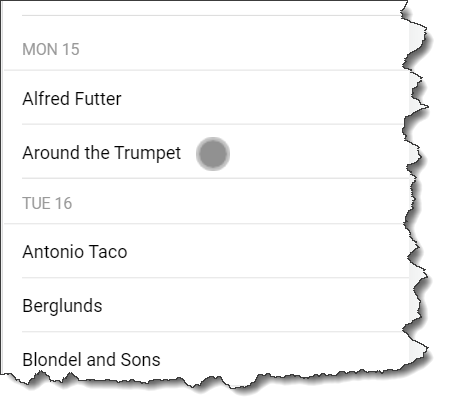Click the word Futter in Monday's list
449x413 pixels.
coord(98,98)
